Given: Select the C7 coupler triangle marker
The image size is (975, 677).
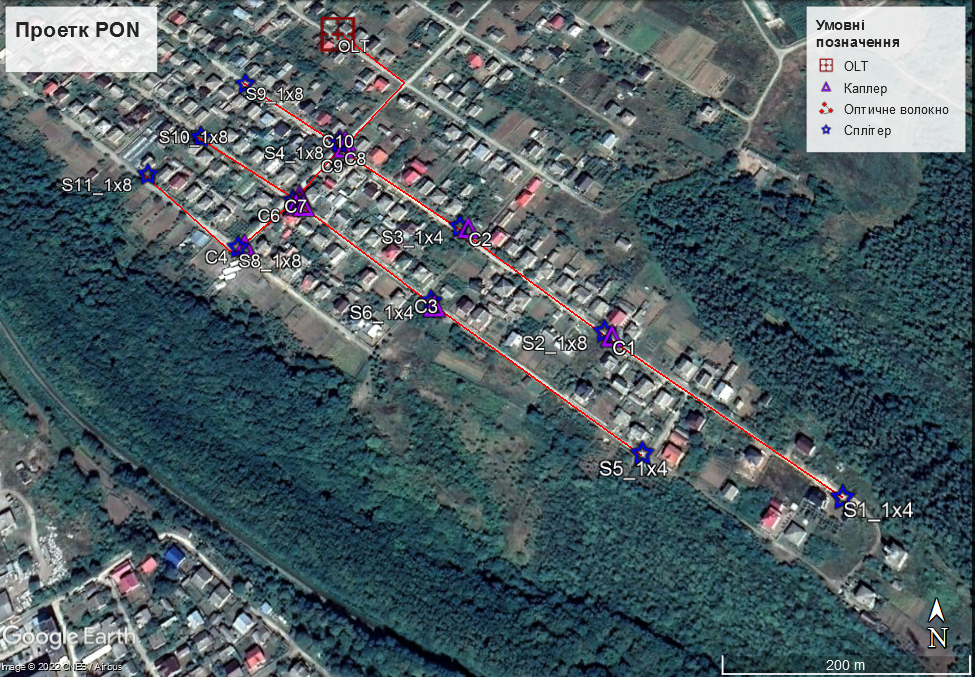Looking at the screenshot, I should (x=300, y=204).
